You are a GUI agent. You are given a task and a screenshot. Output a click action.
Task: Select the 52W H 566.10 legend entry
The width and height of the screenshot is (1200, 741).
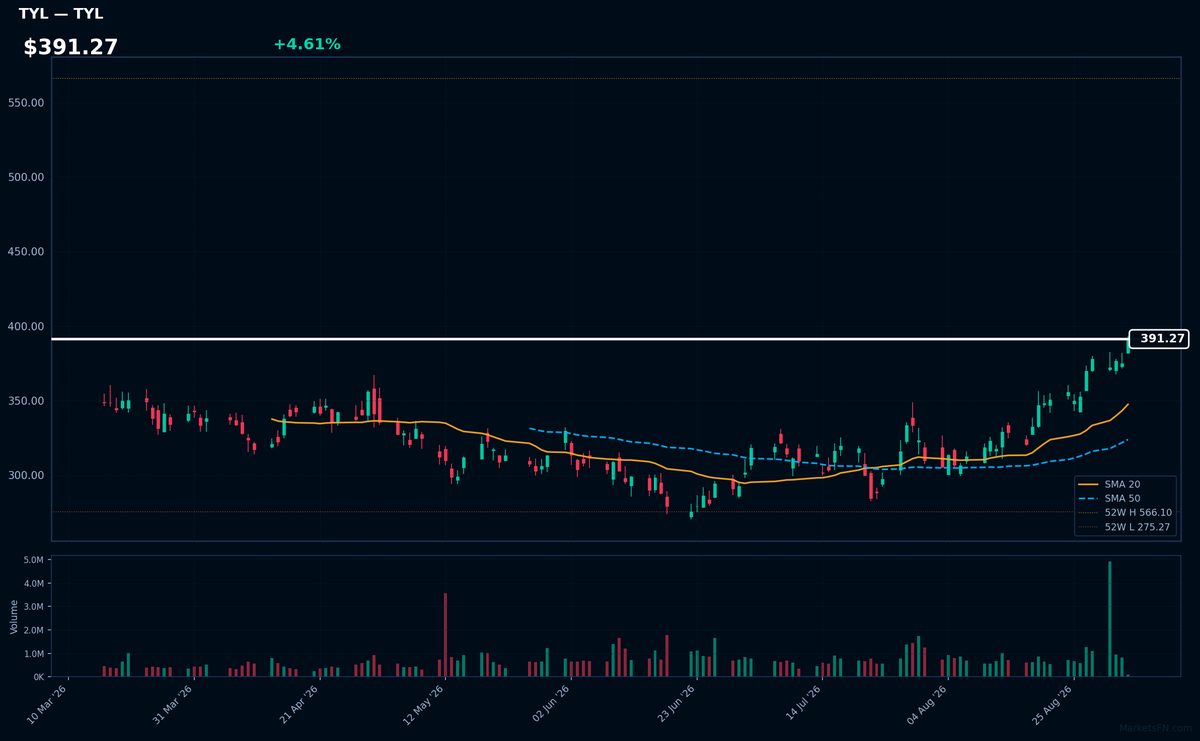(x=1126, y=512)
